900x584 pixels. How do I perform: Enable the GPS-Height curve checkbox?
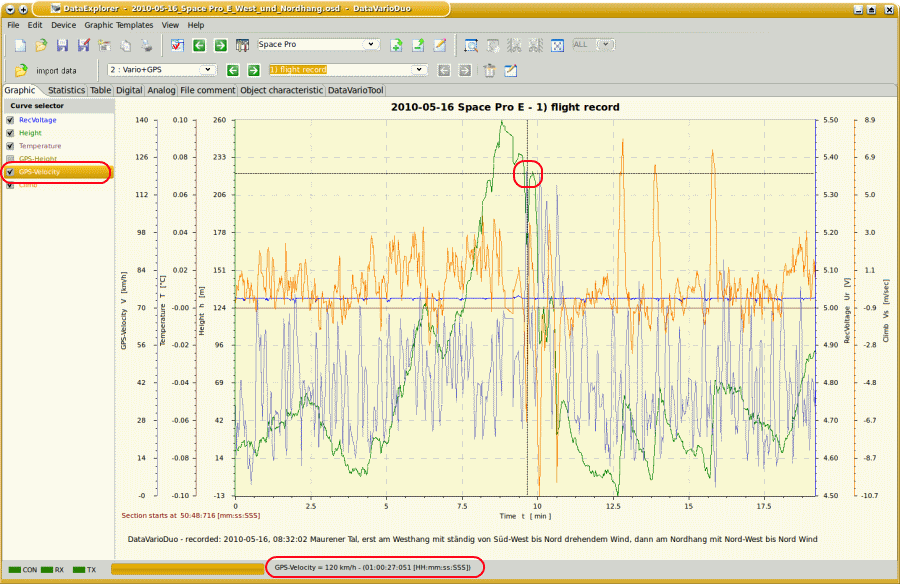(x=10, y=159)
